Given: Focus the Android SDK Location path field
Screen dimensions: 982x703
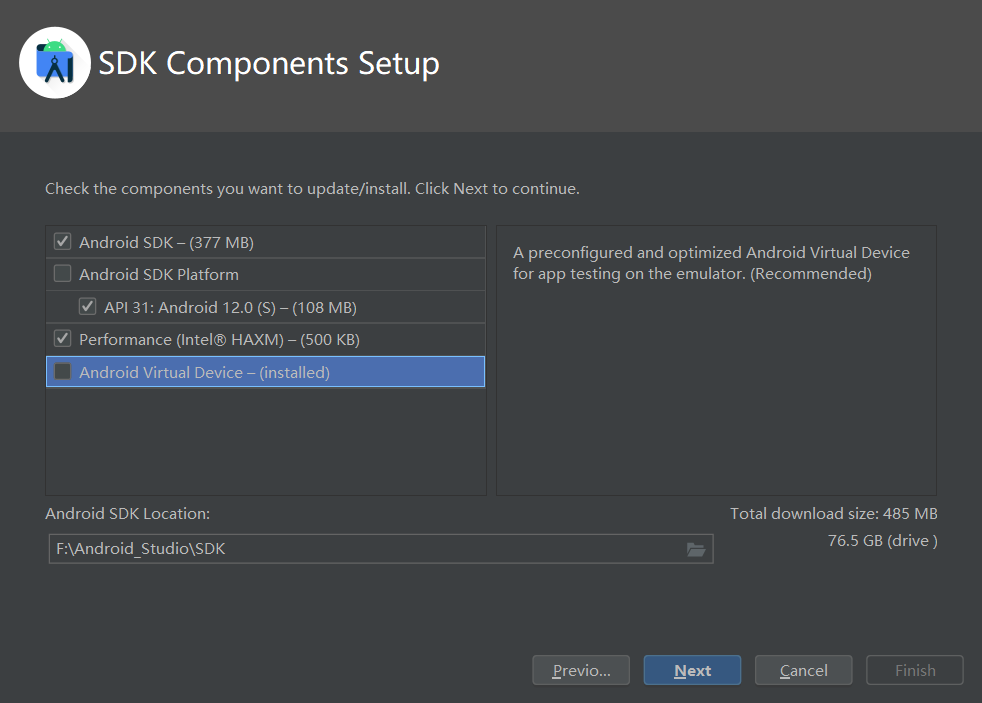Looking at the screenshot, I should pos(366,549).
